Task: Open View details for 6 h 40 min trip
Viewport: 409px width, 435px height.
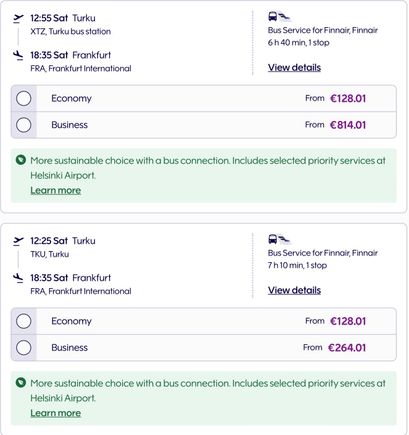Action: pos(294,68)
